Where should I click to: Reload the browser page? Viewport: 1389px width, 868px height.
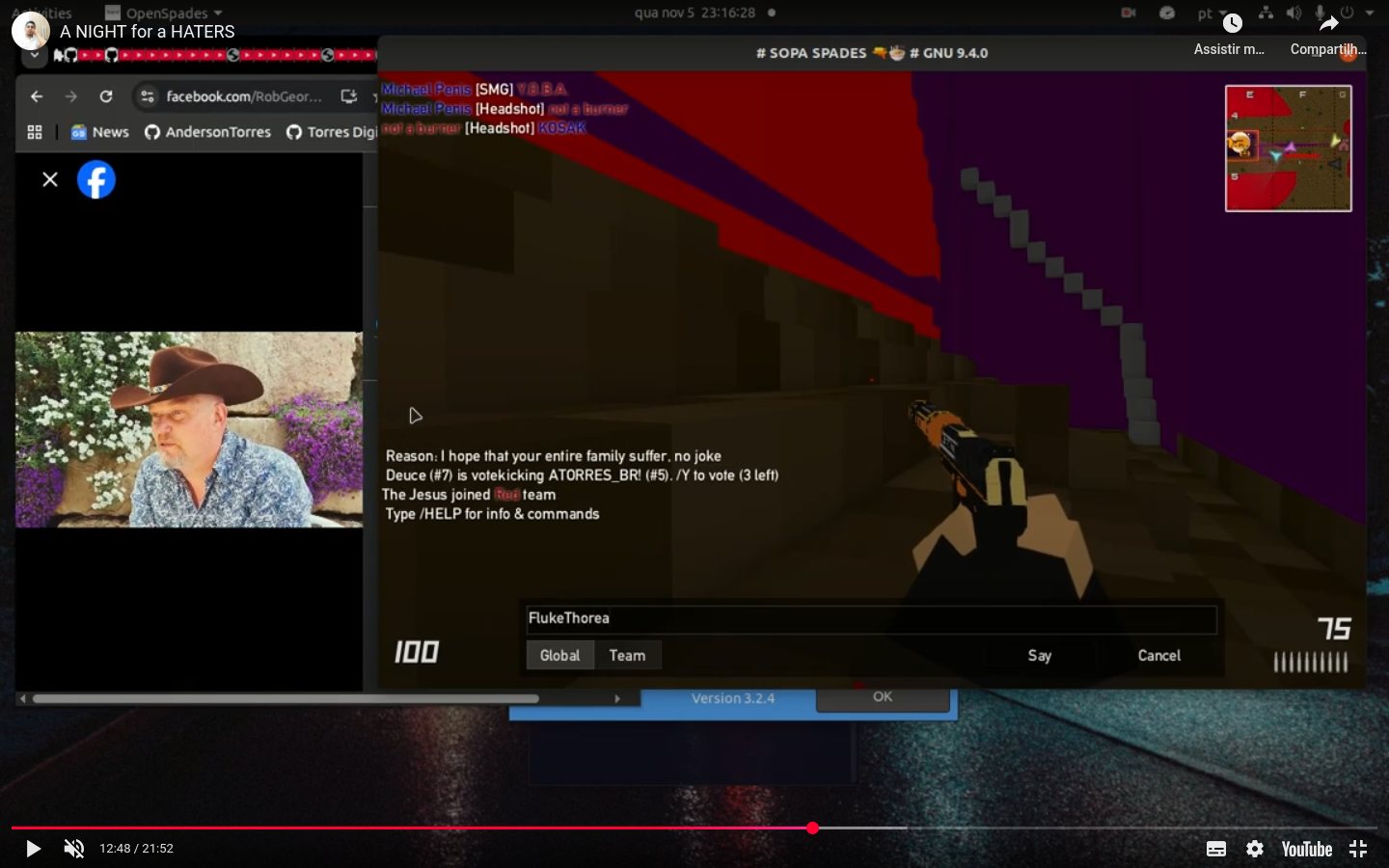106,96
